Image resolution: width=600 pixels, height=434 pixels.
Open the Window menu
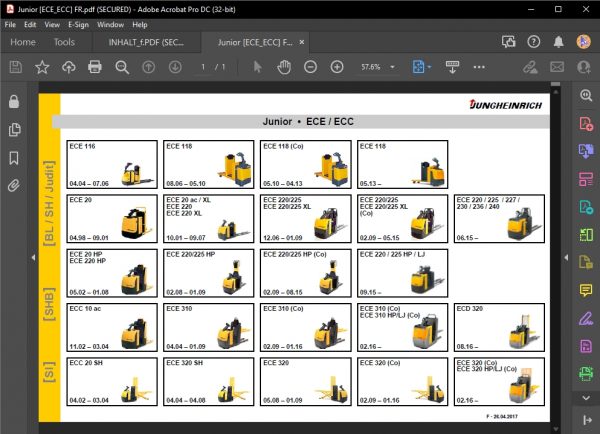[110, 25]
